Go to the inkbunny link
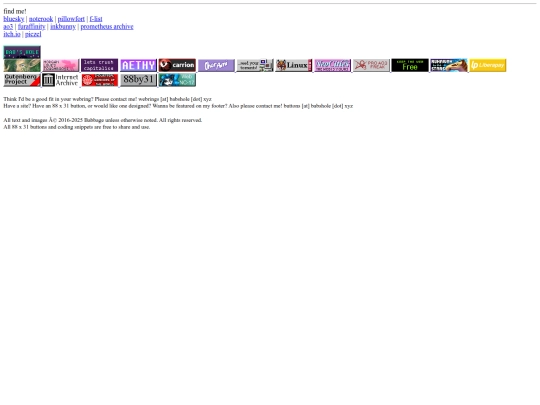540x405 pixels. point(63,27)
